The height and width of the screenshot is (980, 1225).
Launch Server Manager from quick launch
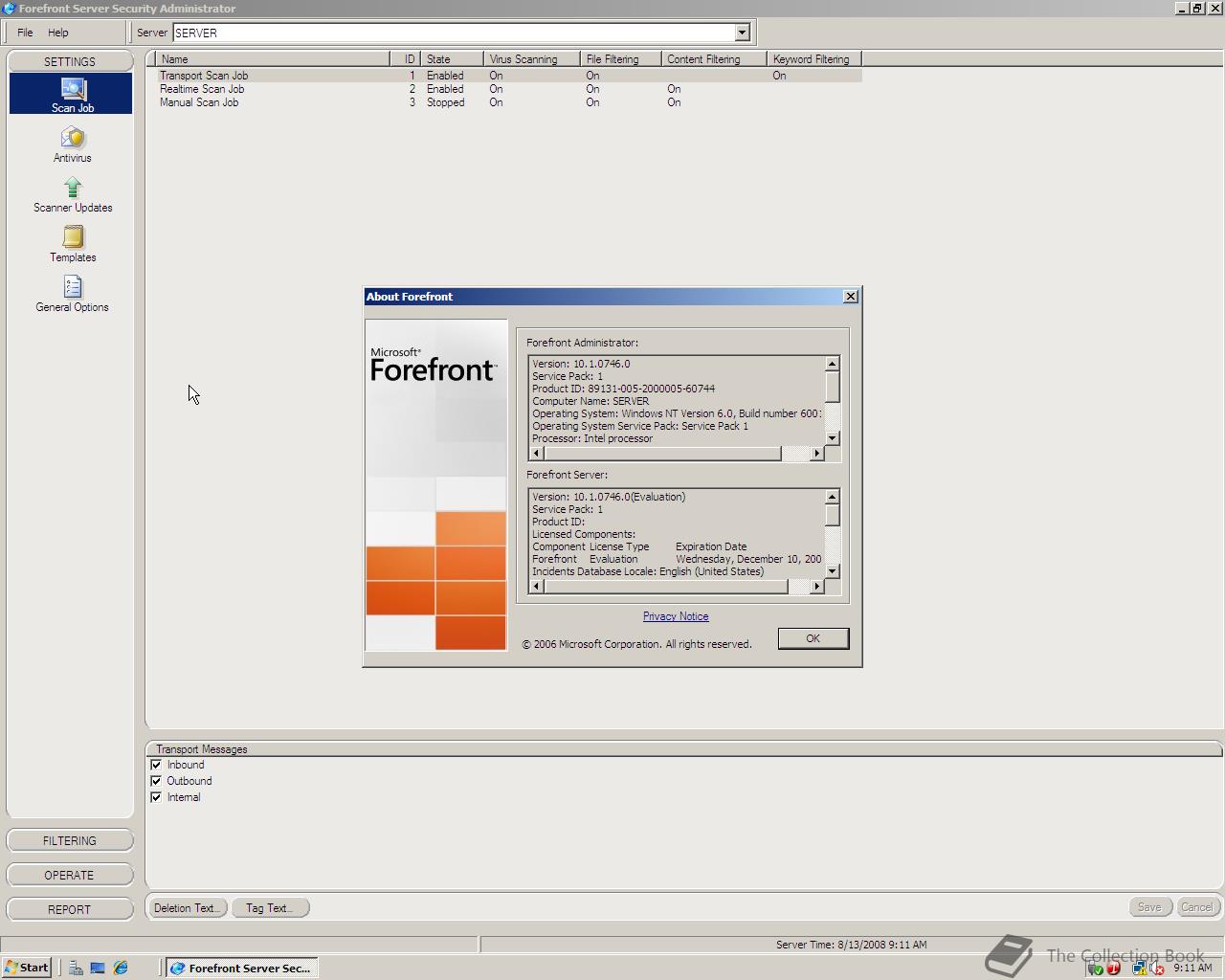[x=75, y=969]
